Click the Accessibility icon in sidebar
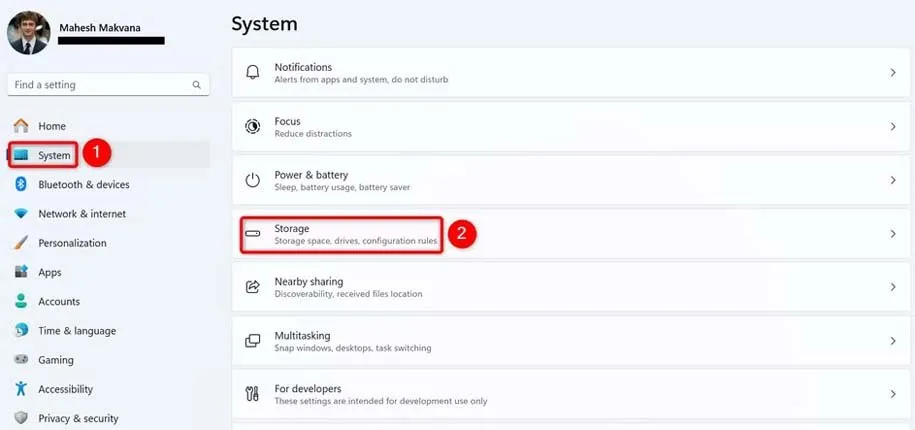Image resolution: width=915 pixels, height=430 pixels. click(21, 389)
